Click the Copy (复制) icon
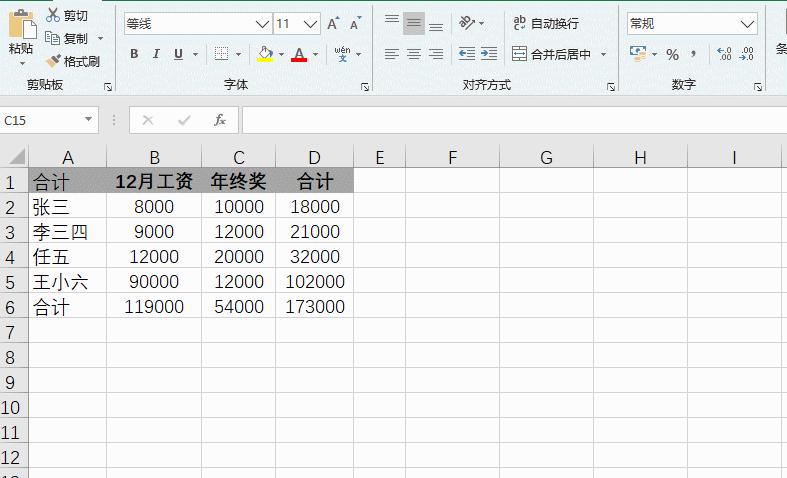 click(52, 38)
